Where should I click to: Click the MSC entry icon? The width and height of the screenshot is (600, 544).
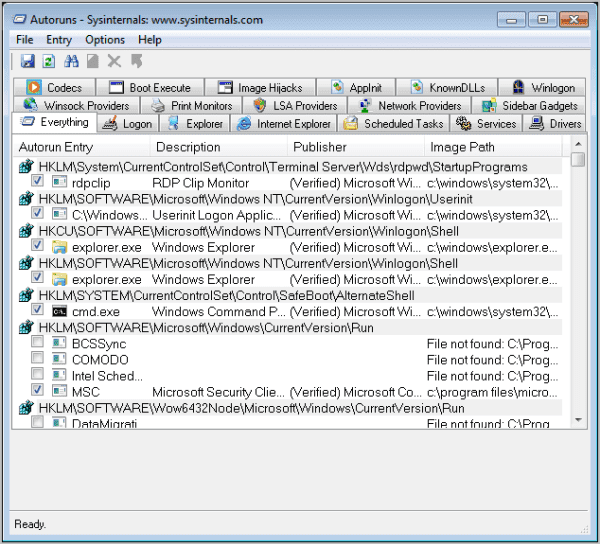tap(59, 391)
